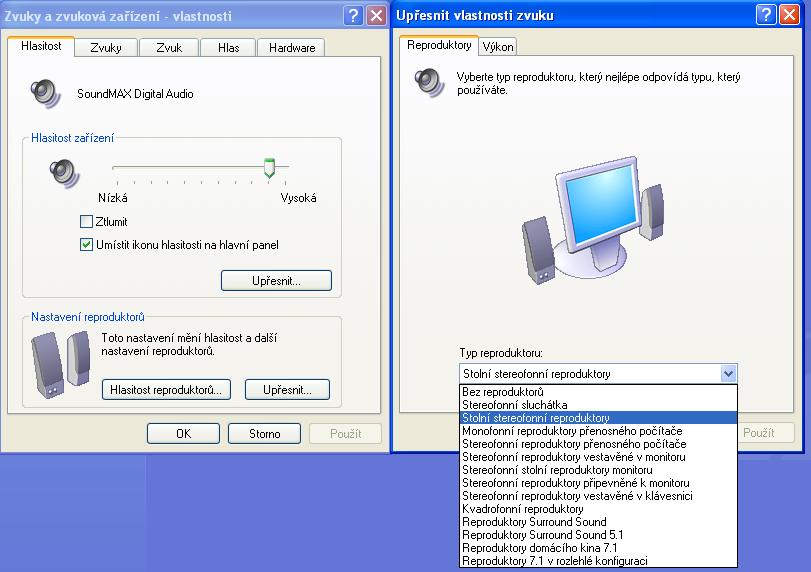The image size is (811, 572).
Task: Click Upřesnit button under Hlasitost zařízení
Action: pos(276,281)
